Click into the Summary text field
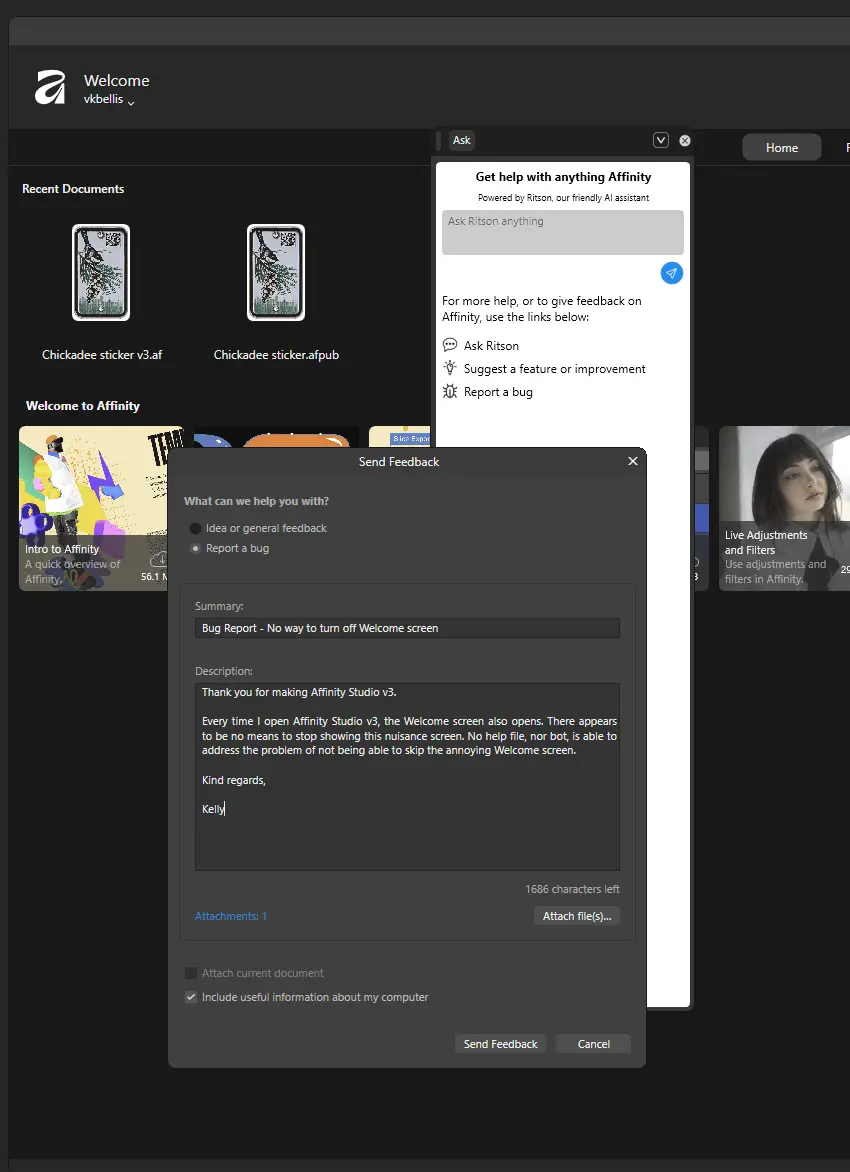Image resolution: width=850 pixels, height=1172 pixels. (x=407, y=628)
